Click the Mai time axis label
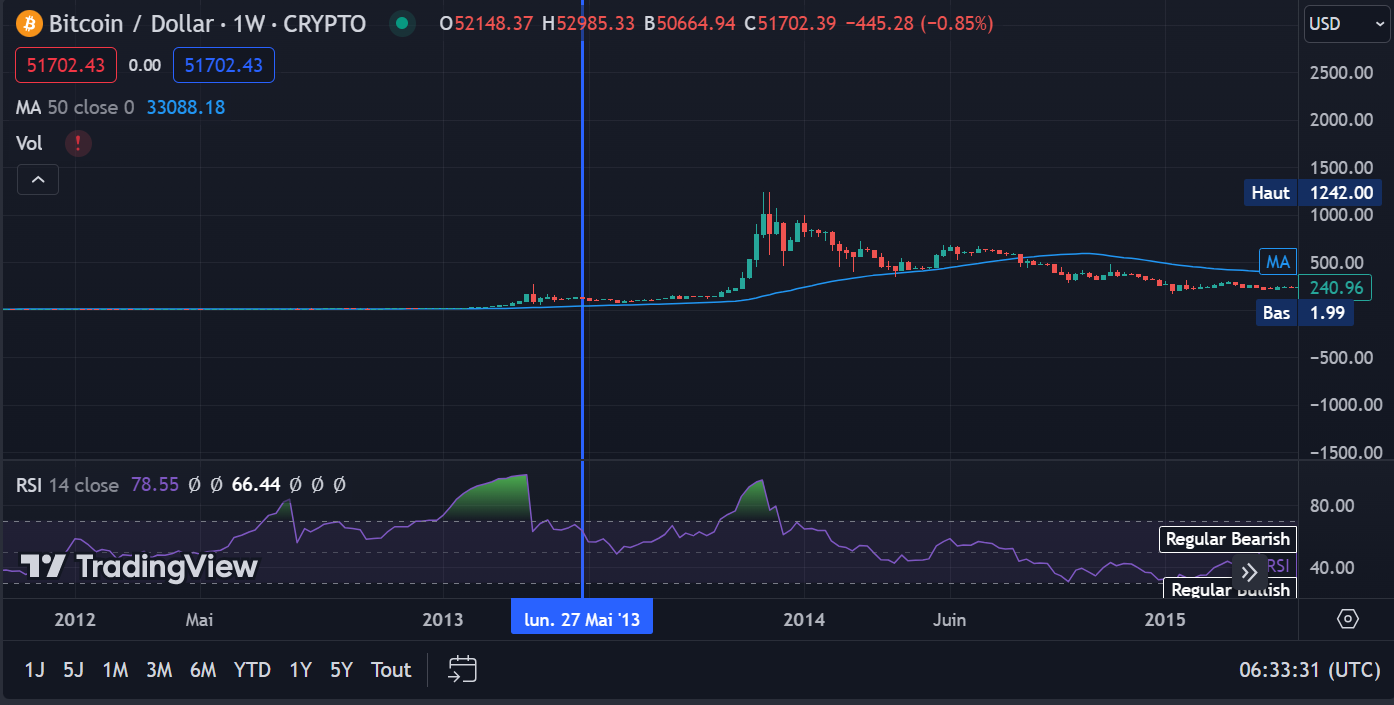 coord(200,620)
